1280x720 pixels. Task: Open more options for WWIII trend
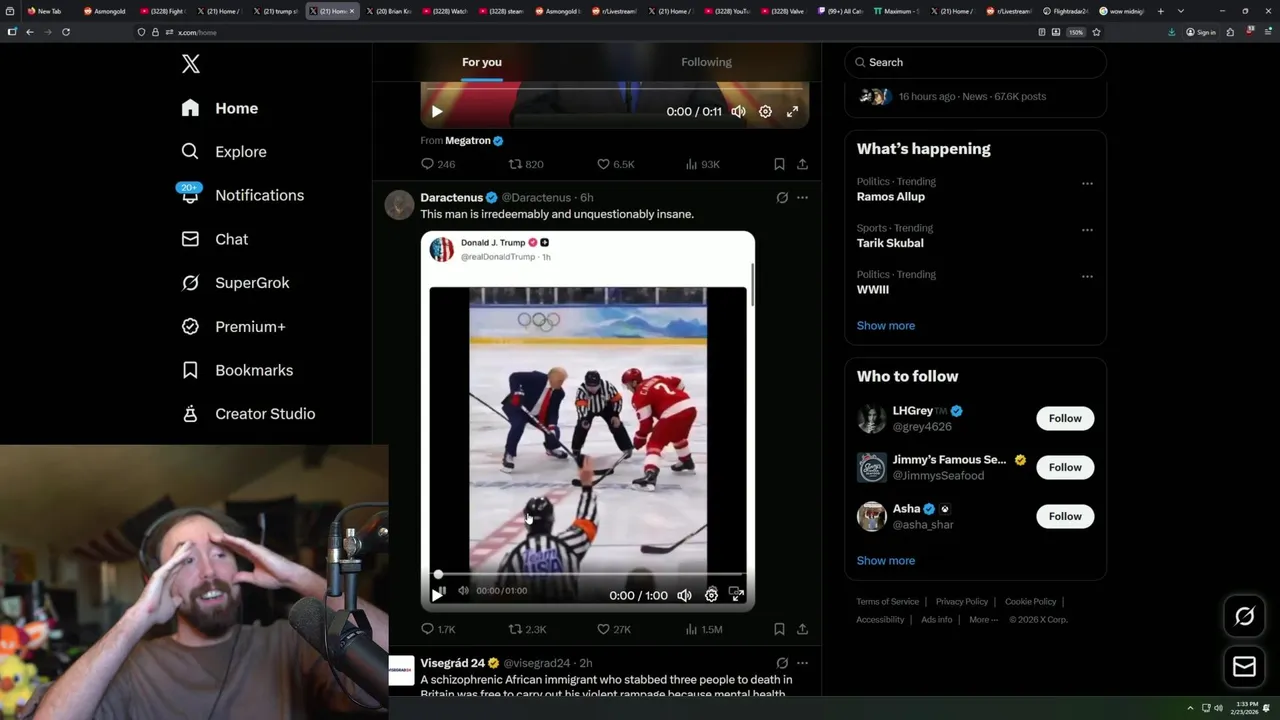click(1087, 276)
